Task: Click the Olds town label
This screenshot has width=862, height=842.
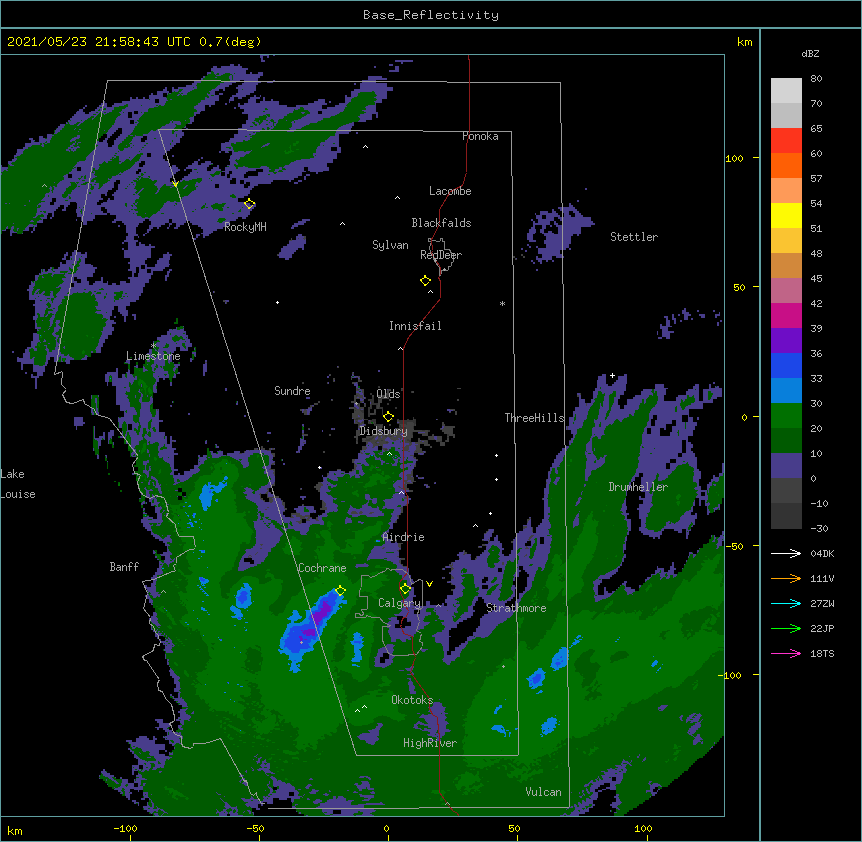Action: [x=388, y=394]
